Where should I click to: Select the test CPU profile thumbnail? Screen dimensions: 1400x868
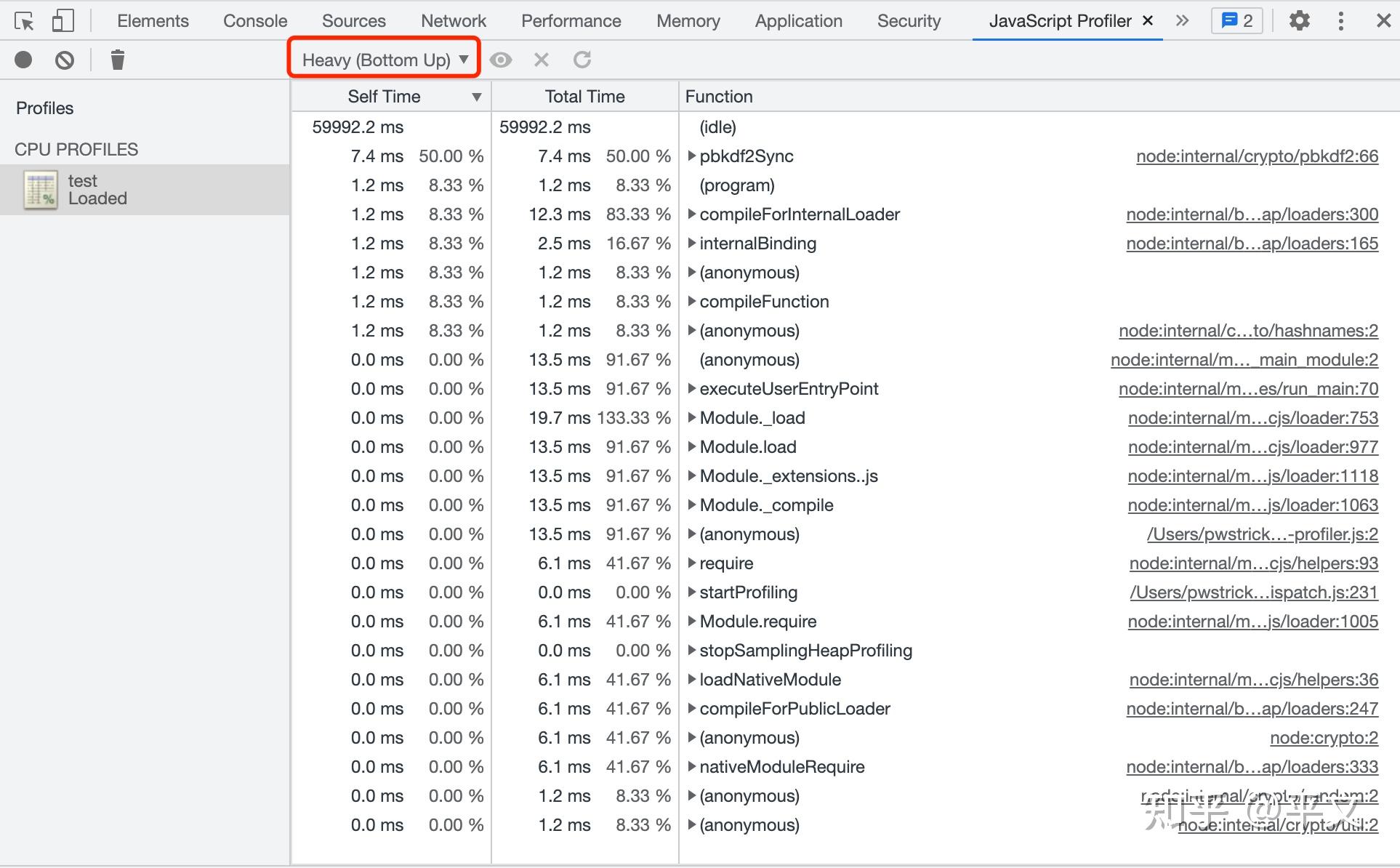(41, 190)
